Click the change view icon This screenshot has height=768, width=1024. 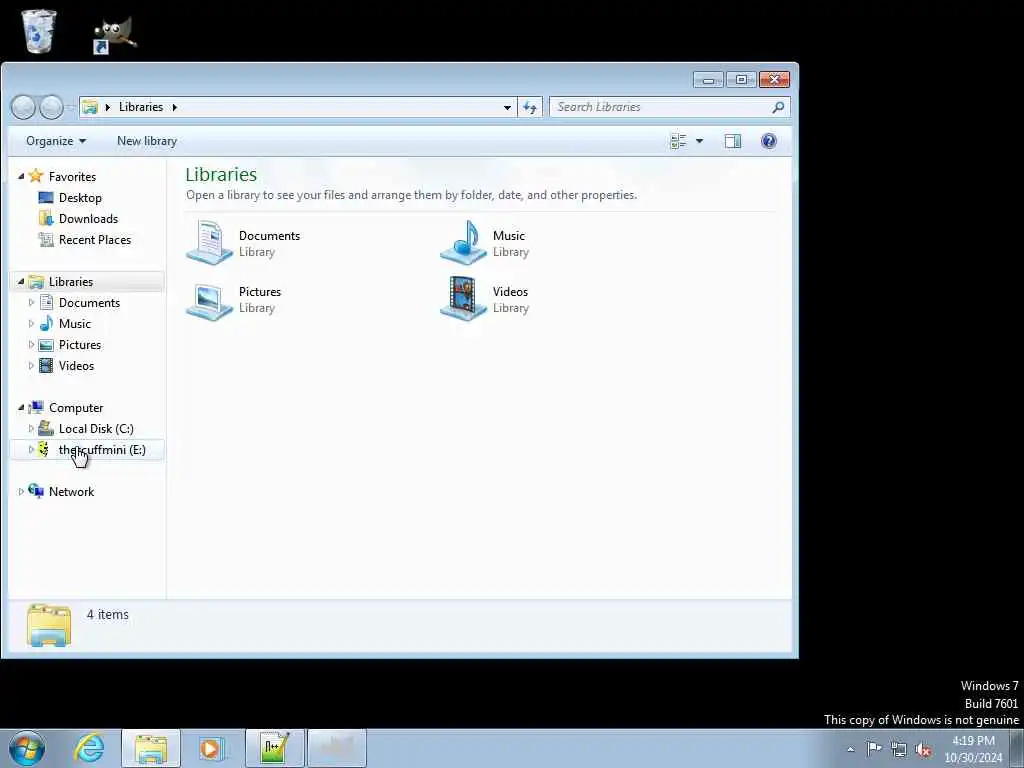(679, 141)
